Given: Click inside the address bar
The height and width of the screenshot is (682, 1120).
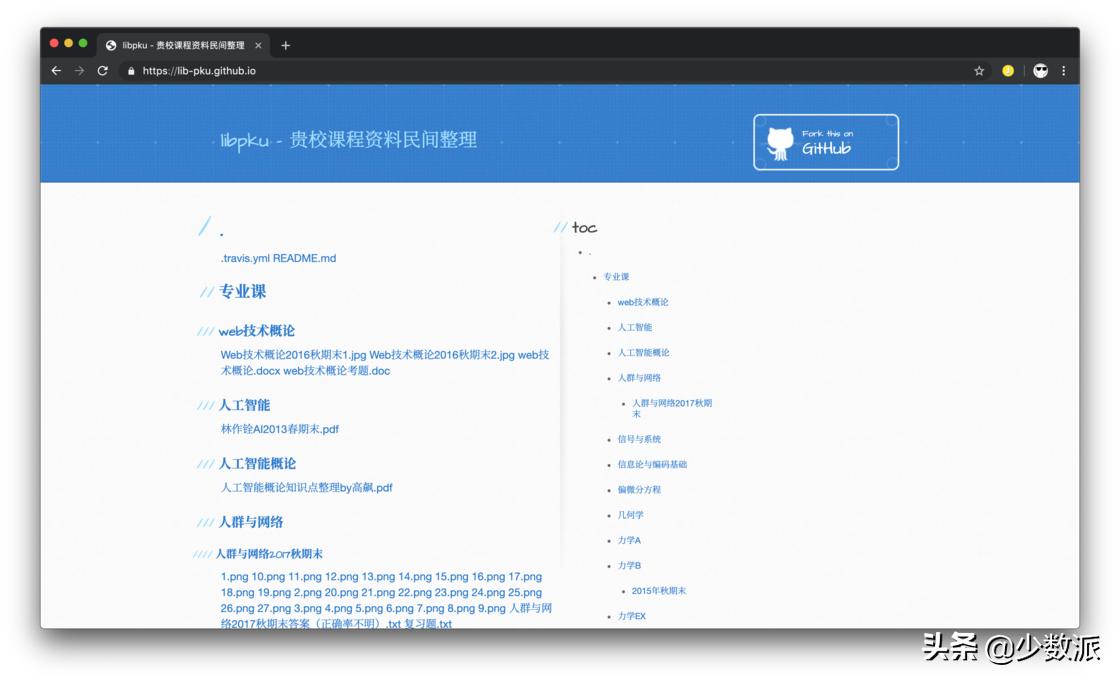Looking at the screenshot, I should tap(300, 70).
